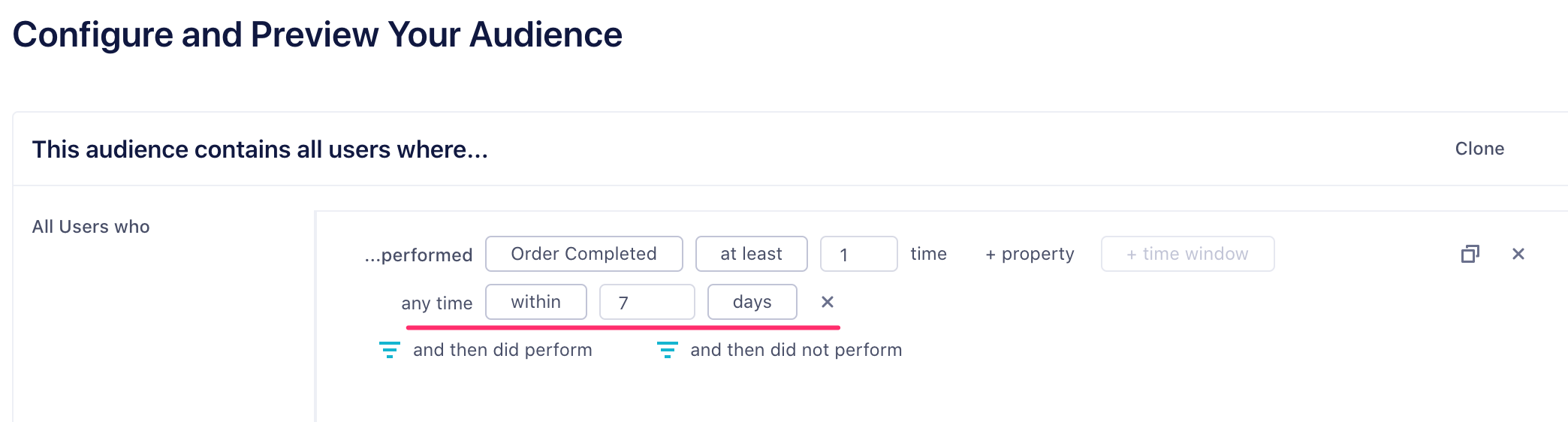Click the '+ time window' button
Viewport: 1568px width, 422px height.
point(1187,255)
